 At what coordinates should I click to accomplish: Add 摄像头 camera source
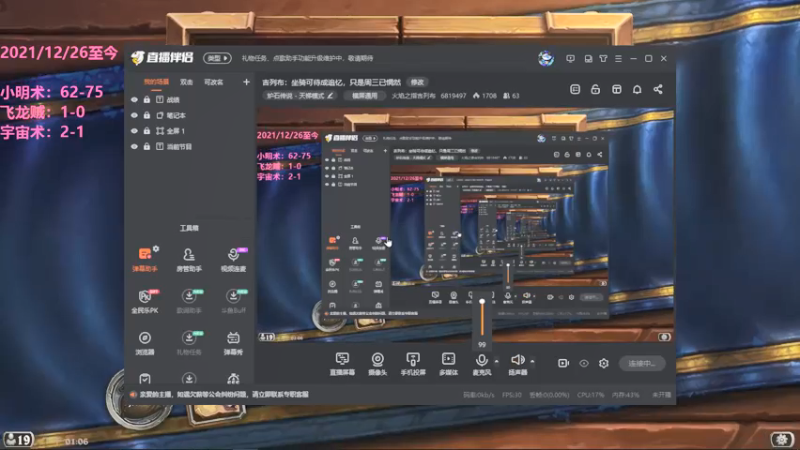(x=378, y=364)
